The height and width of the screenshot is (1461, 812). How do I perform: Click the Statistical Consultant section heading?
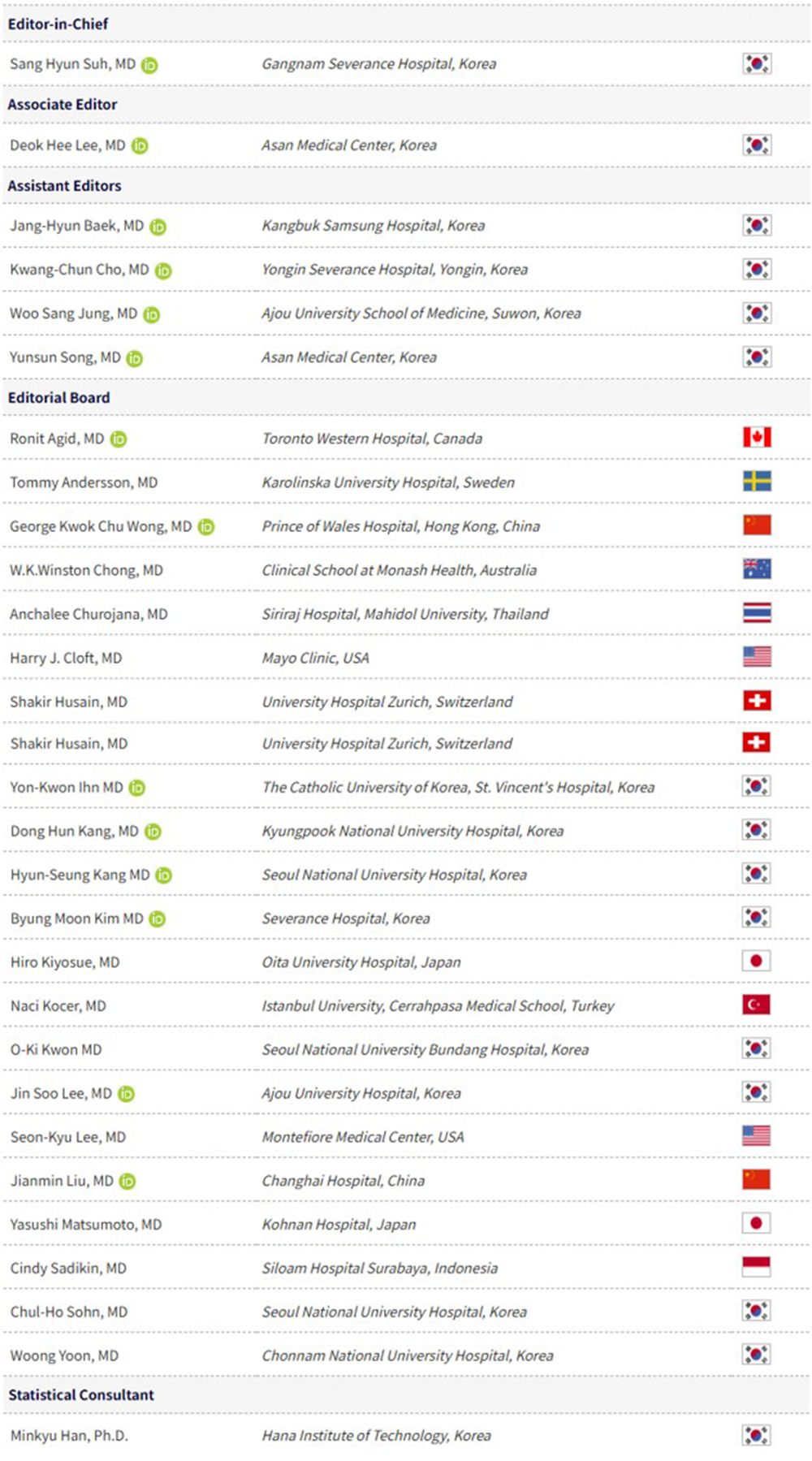81,1395
